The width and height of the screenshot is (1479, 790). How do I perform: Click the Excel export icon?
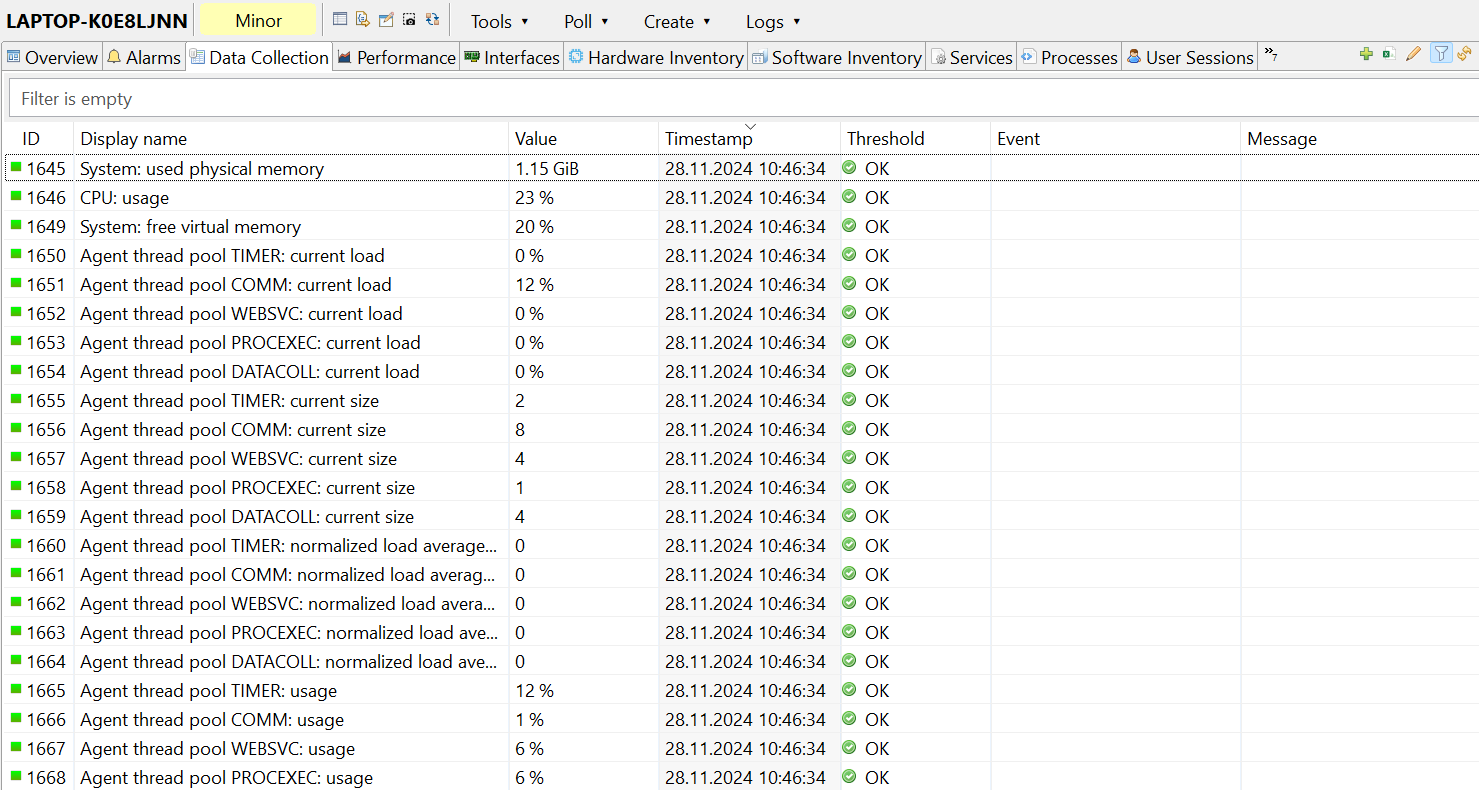tap(1389, 54)
